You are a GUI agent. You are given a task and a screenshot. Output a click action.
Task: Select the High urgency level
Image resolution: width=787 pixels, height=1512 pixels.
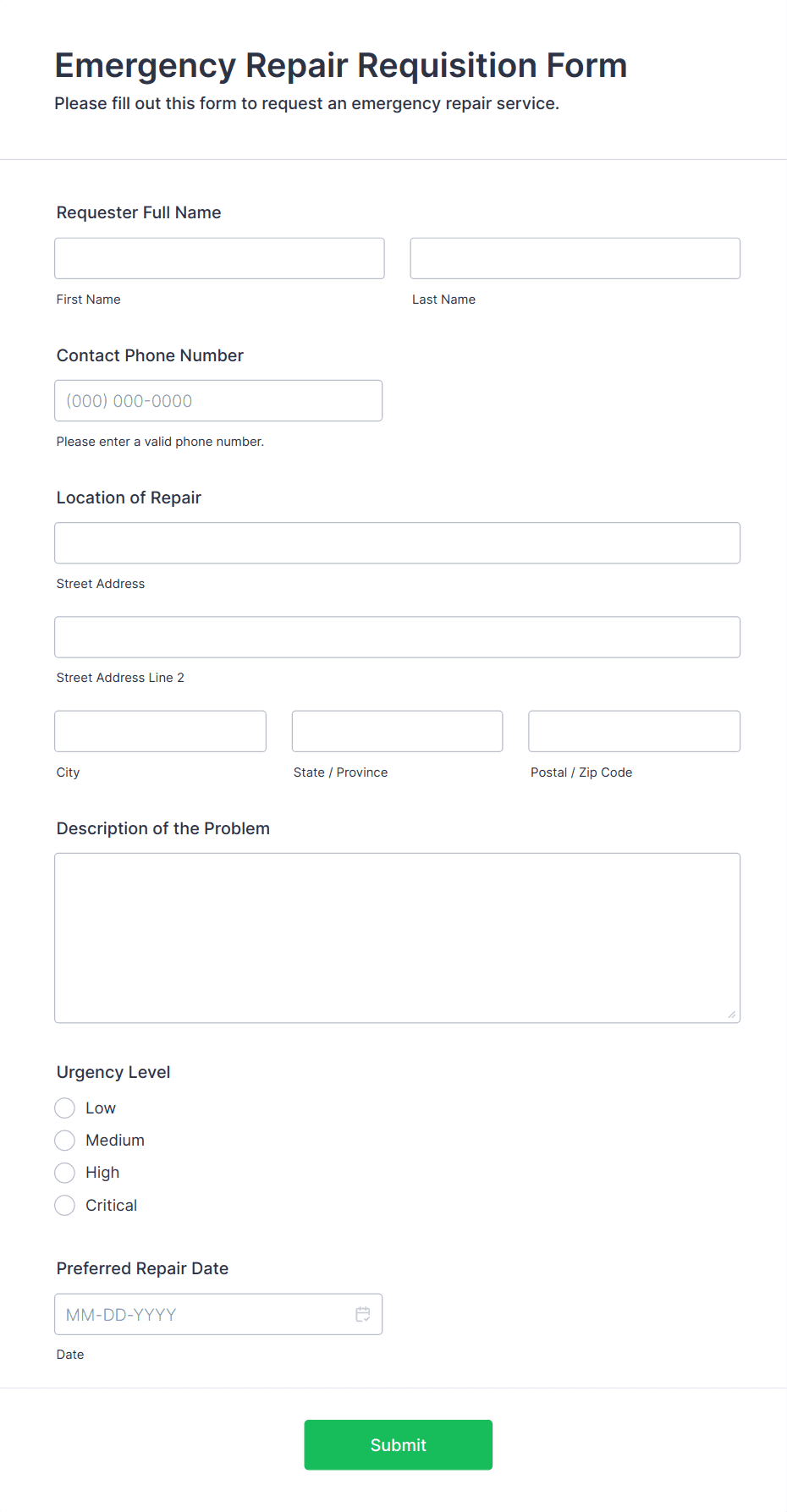point(64,1173)
